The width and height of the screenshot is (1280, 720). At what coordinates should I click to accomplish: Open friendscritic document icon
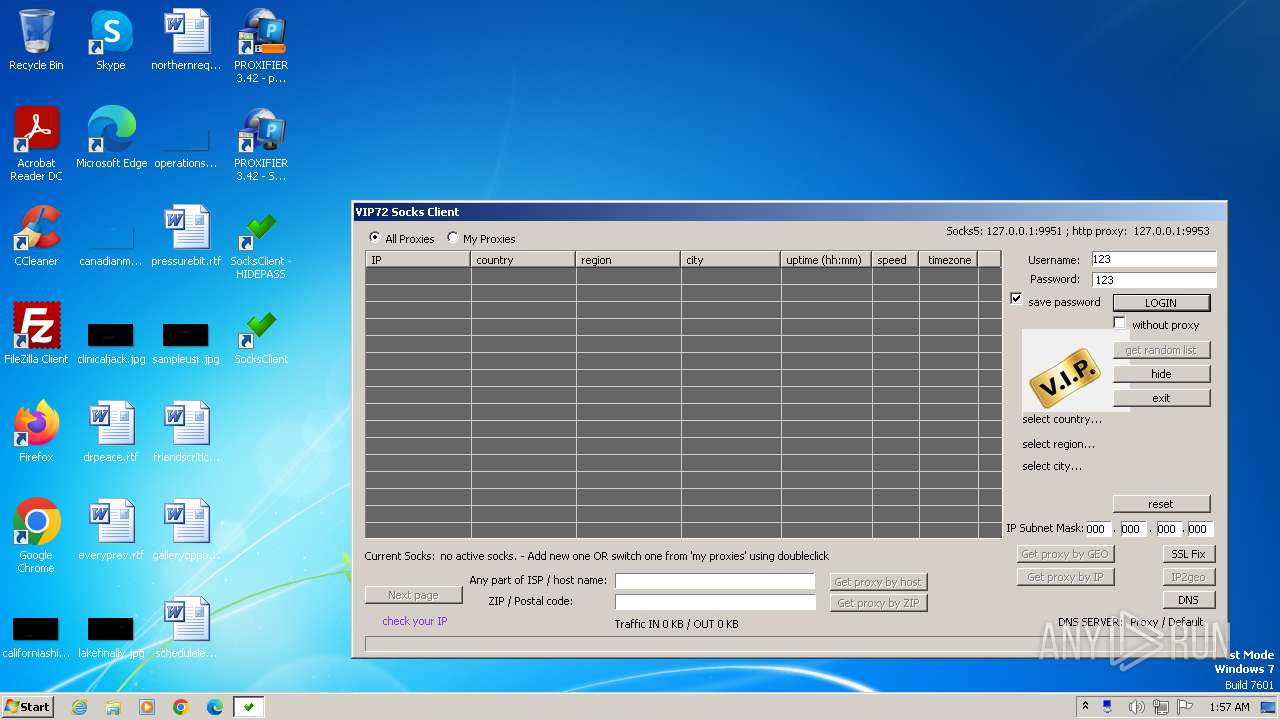[x=186, y=432]
